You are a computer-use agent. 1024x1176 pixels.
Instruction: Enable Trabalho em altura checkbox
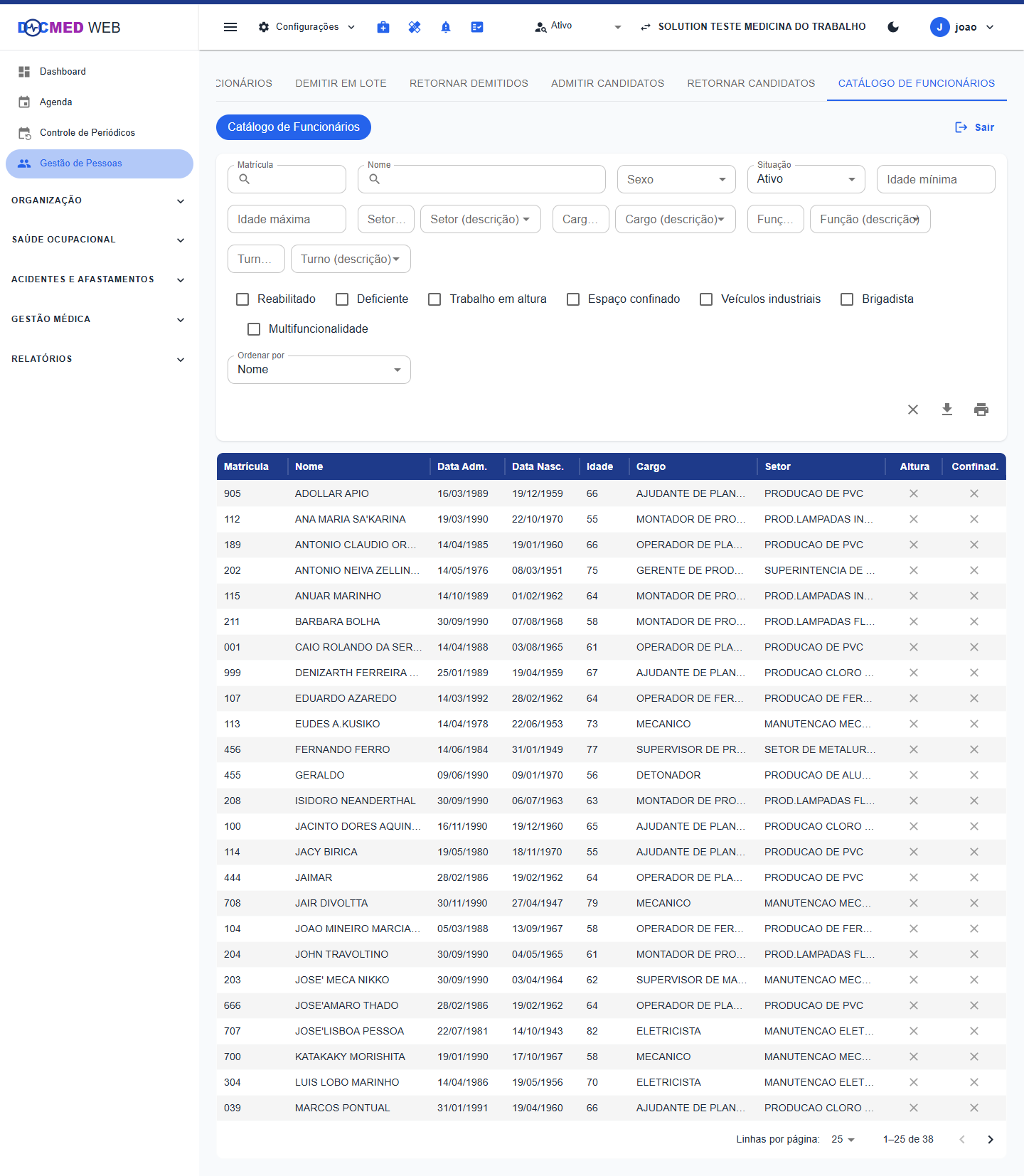(x=434, y=299)
